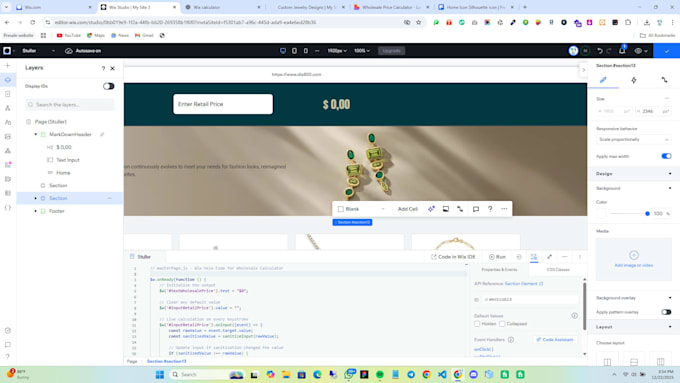Open more options on selected Section layer
The image size is (680, 383).
point(110,198)
